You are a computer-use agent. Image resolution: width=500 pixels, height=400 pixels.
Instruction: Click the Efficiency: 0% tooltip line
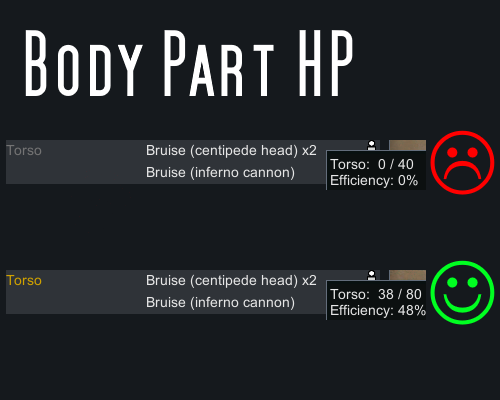[x=374, y=181]
